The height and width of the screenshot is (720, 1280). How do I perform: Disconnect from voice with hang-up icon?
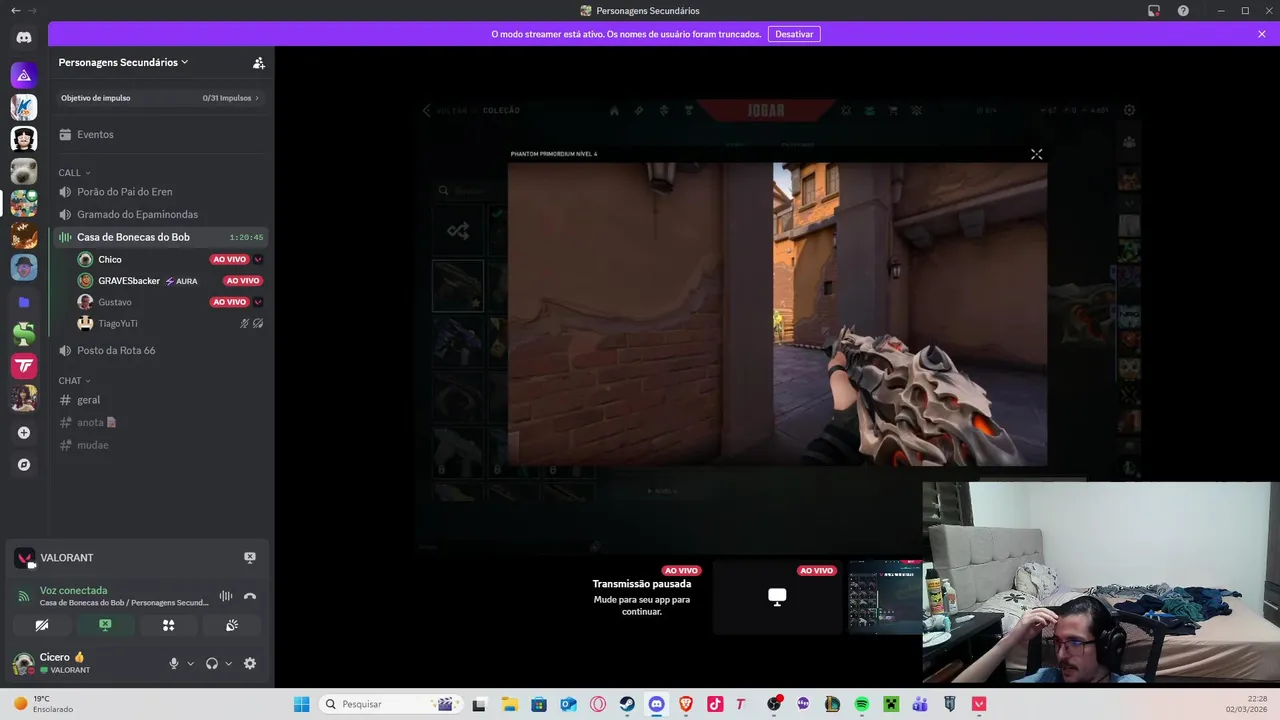click(250, 596)
